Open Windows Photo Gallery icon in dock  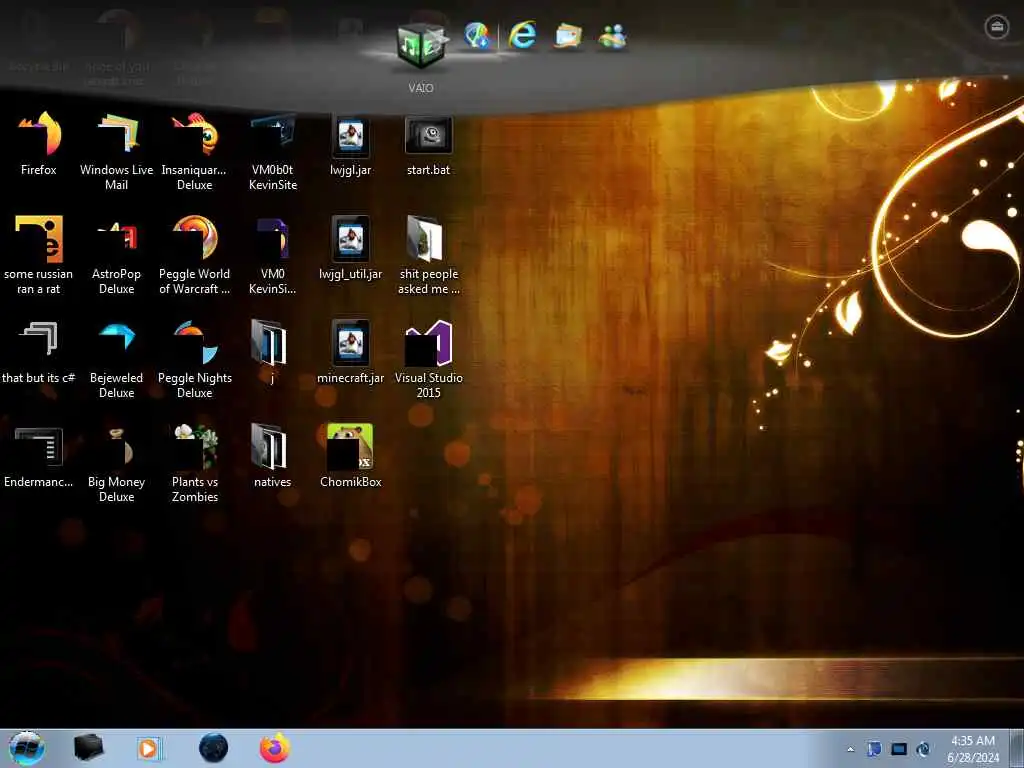[568, 35]
